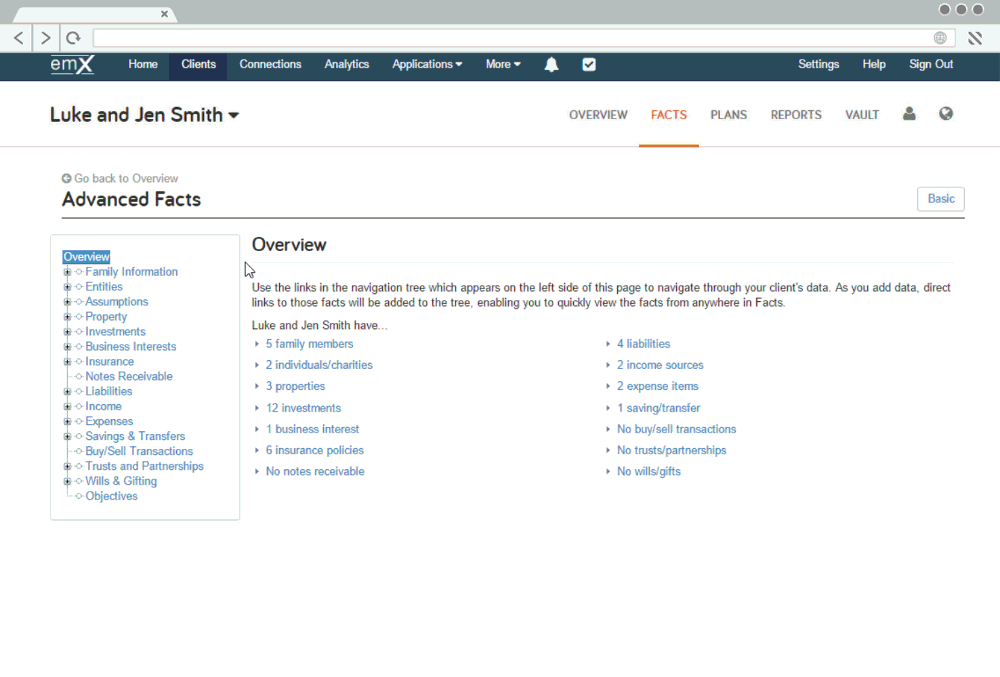The image size is (1000, 677).
Task: Close the current browser tab
Action: [164, 13]
